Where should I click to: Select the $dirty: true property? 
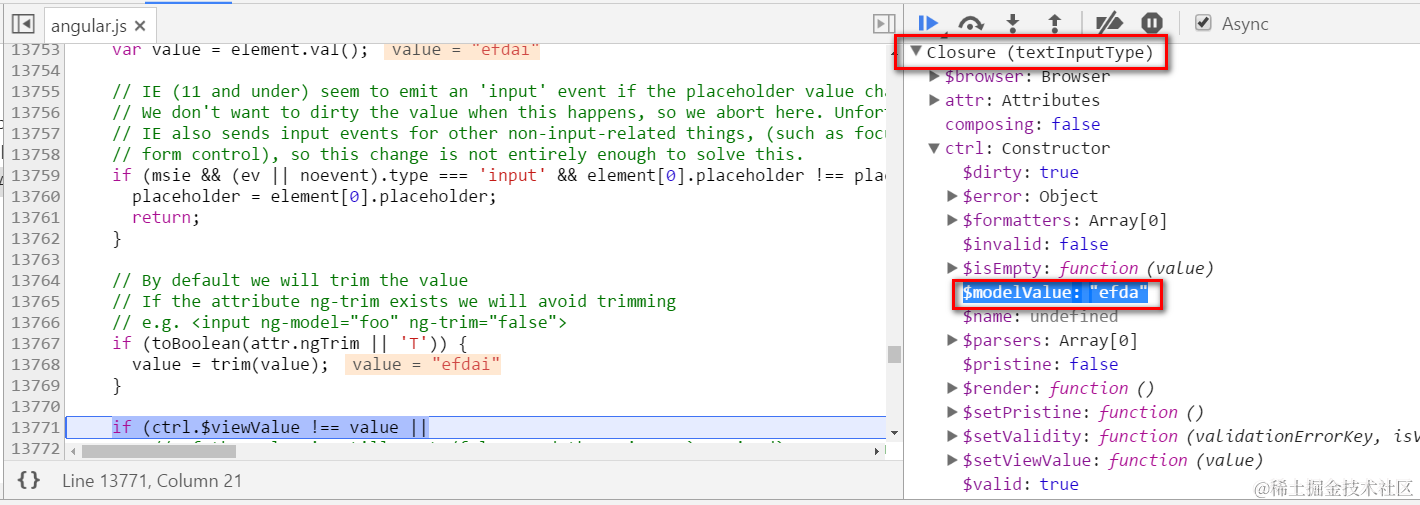(1020, 172)
